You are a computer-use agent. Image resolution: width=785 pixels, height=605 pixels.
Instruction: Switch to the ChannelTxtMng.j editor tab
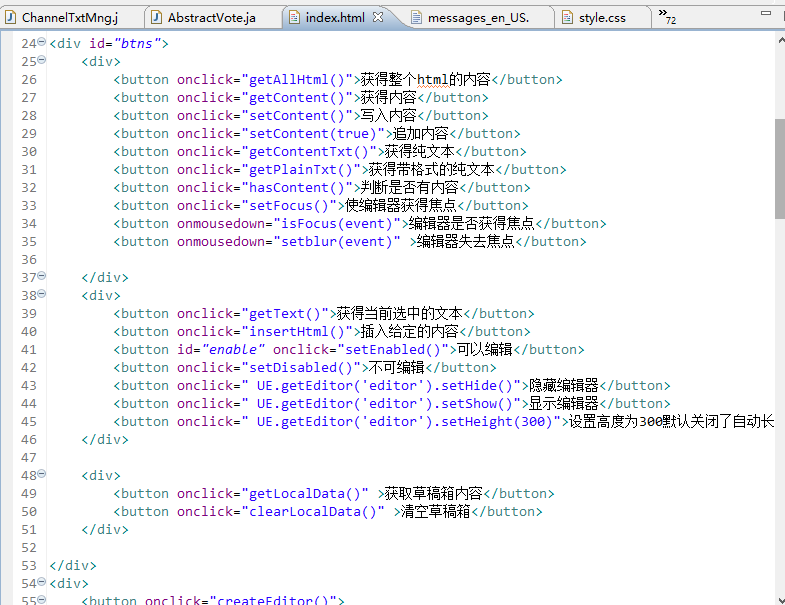pos(70,18)
